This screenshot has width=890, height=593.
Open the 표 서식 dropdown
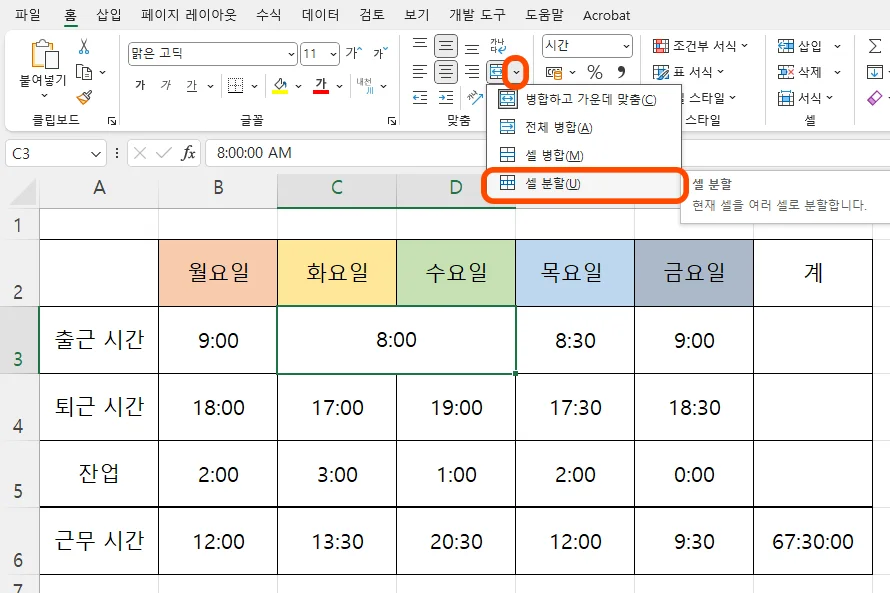(x=689, y=72)
